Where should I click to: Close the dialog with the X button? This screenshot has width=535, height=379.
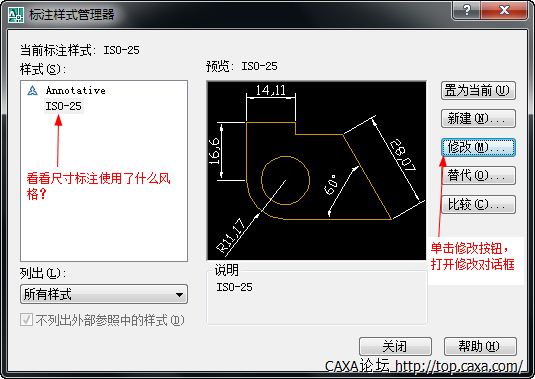[504, 10]
